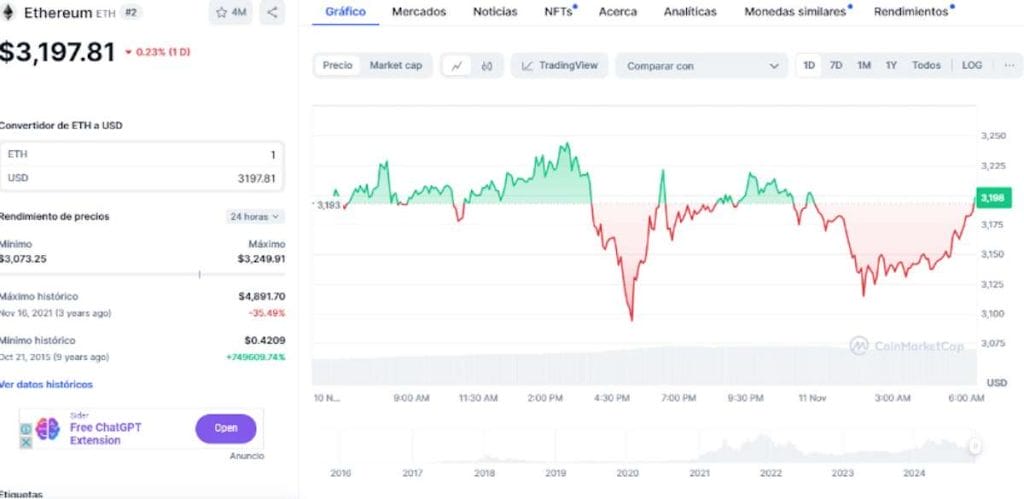This screenshot has height=499, width=1024.
Task: Click the timeline range handle at right end
Action: point(974,446)
